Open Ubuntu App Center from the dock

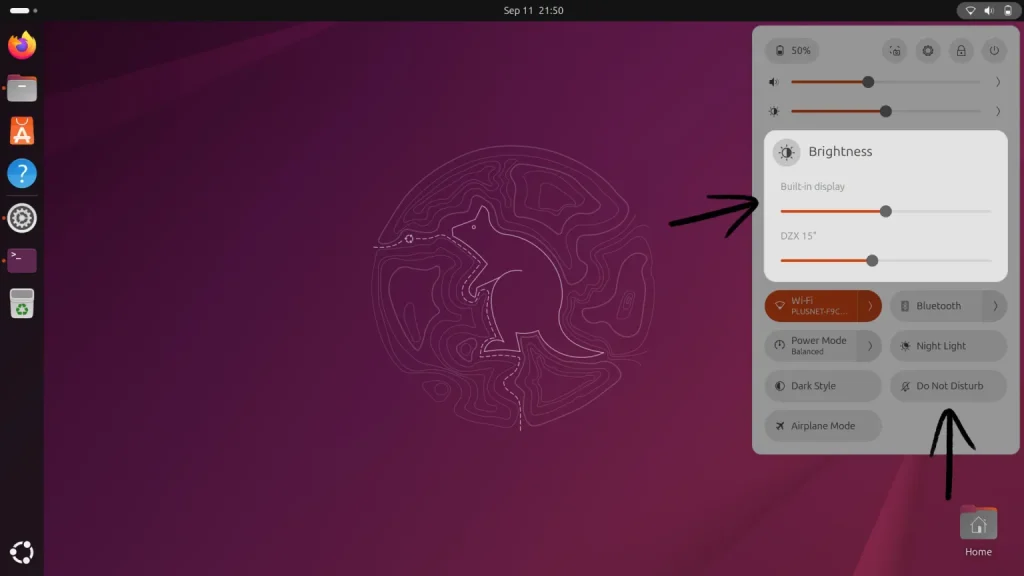[22, 131]
